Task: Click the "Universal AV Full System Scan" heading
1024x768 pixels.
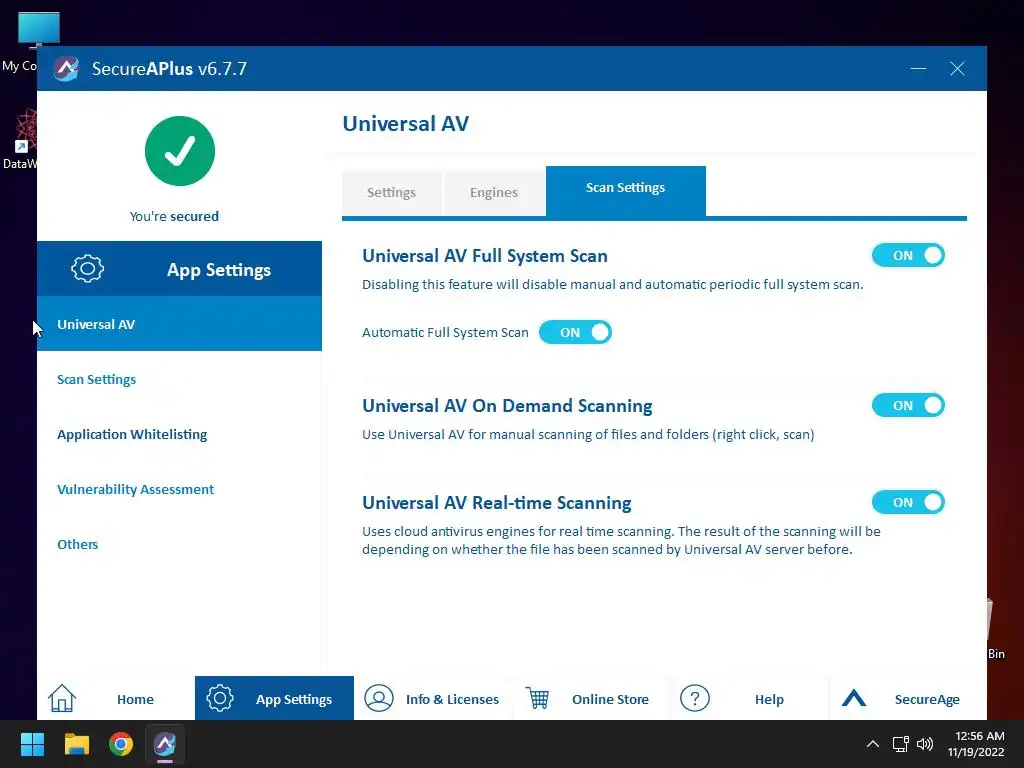Action: coord(485,255)
